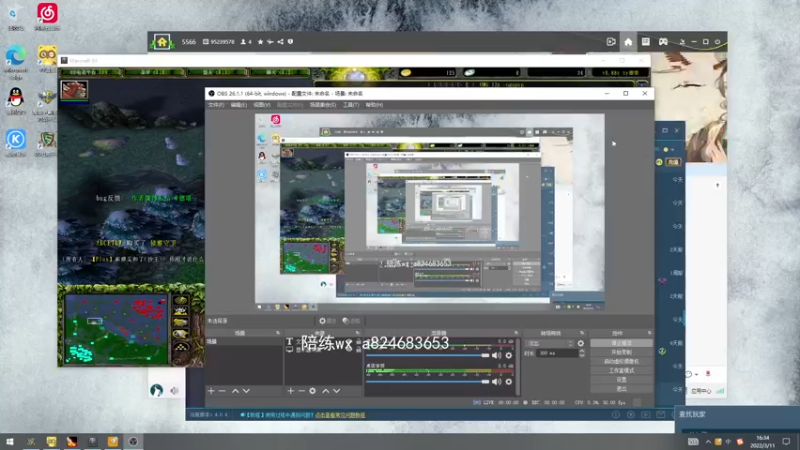Toggle the speaker icon below Warcraft window
The width and height of the screenshot is (800, 450).
[x=174, y=391]
